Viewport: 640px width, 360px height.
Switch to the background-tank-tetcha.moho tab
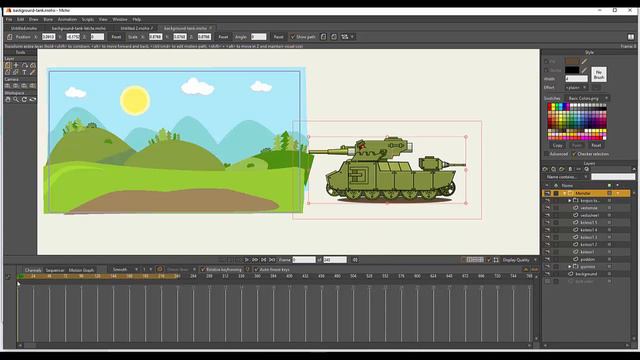pyautogui.click(x=79, y=28)
